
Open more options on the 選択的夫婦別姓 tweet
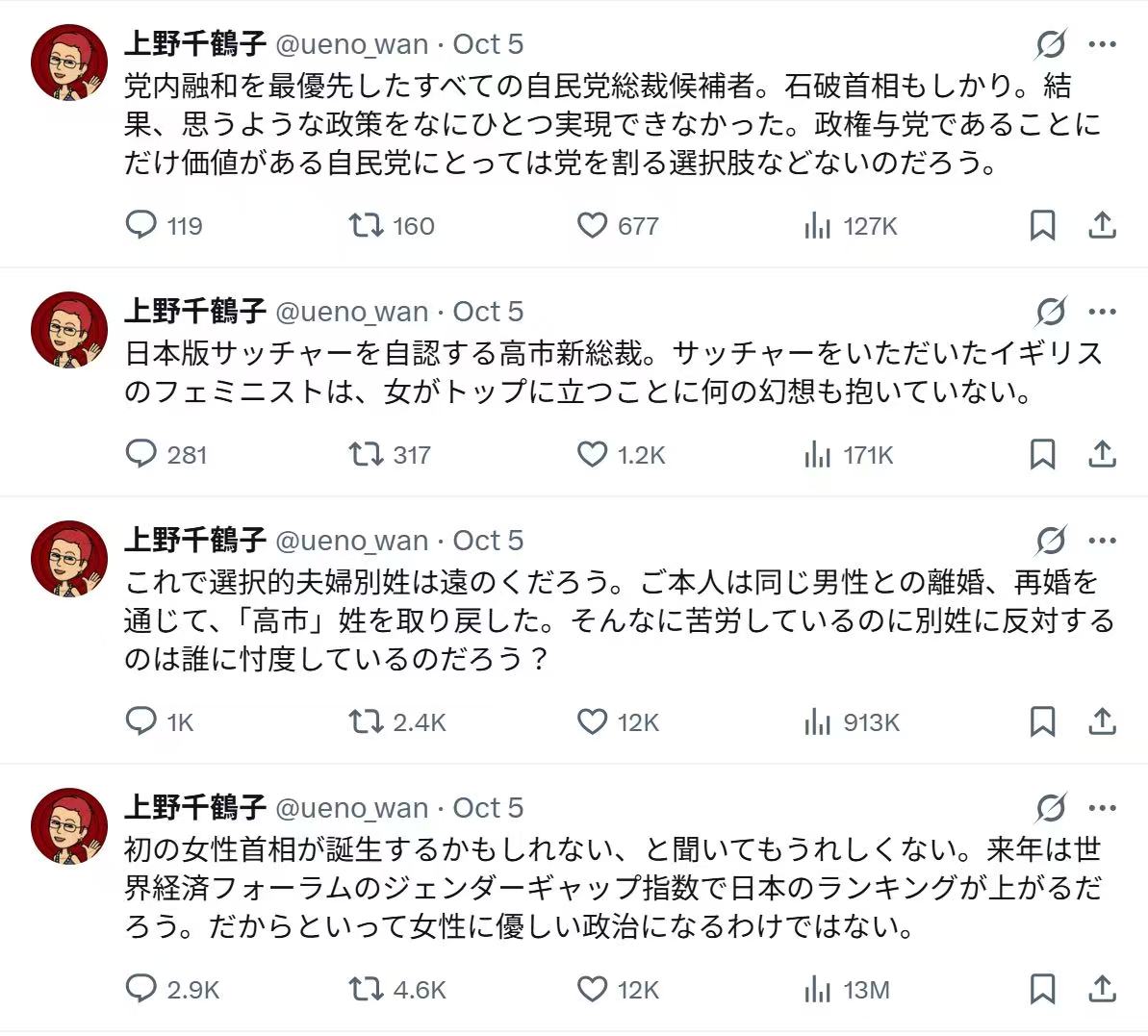pyautogui.click(x=1102, y=541)
